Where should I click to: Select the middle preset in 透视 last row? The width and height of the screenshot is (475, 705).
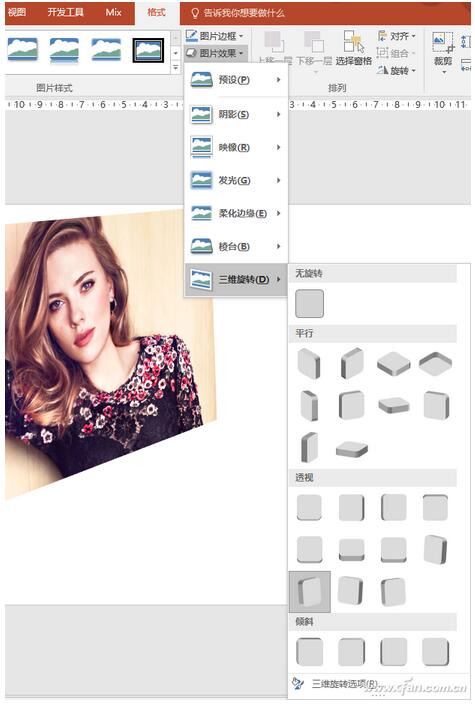coord(350,590)
